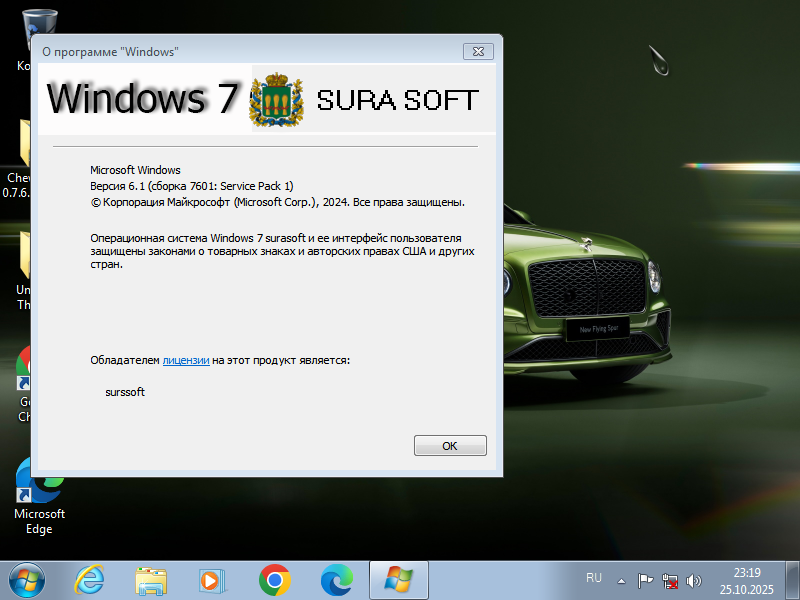Open the disconnected network tray icon
The height and width of the screenshot is (600, 800).
tap(670, 580)
